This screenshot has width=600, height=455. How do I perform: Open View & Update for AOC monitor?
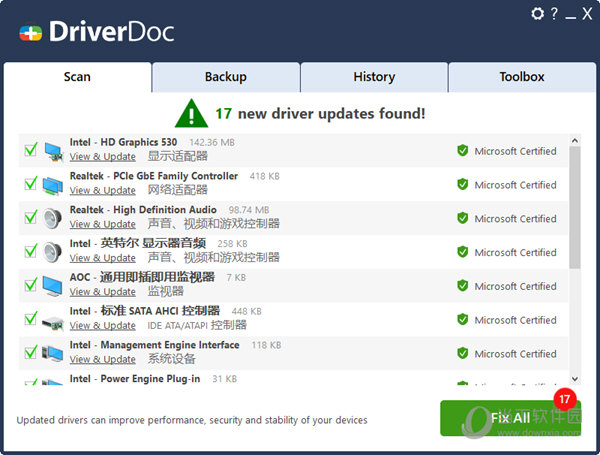coord(103,292)
